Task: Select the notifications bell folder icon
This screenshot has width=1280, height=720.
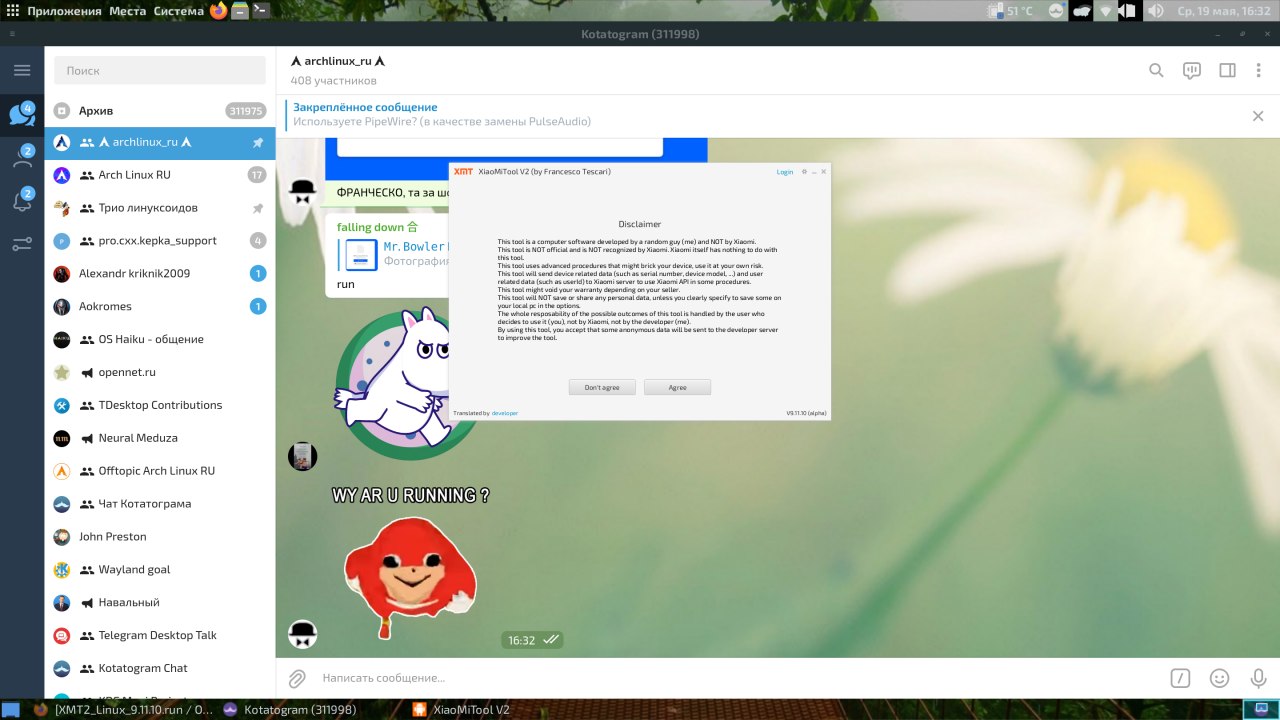Action: coord(22,200)
